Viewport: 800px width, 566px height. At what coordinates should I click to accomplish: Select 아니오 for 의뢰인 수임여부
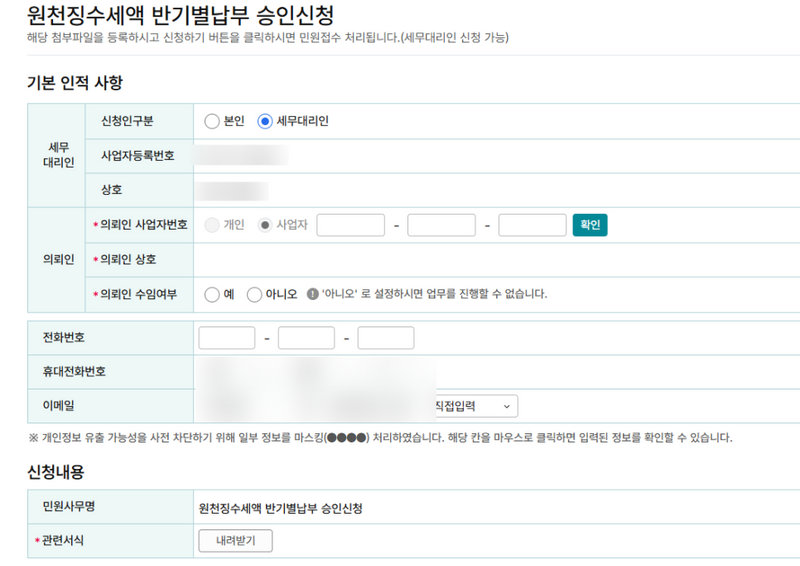(254, 294)
